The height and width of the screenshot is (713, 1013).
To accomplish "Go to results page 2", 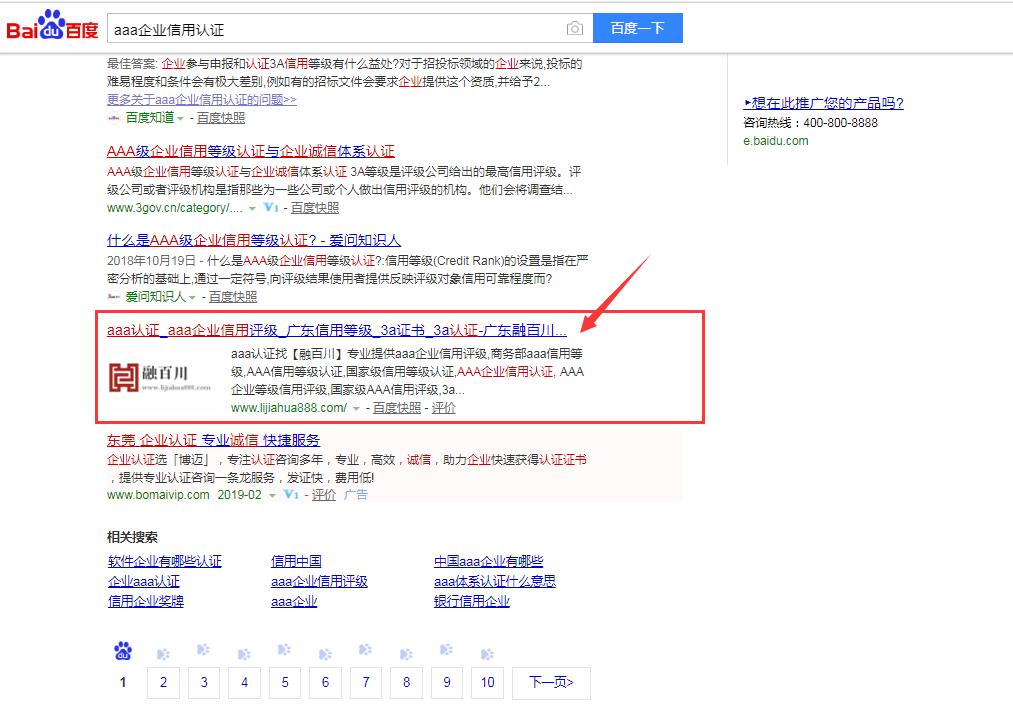I will pos(163,682).
